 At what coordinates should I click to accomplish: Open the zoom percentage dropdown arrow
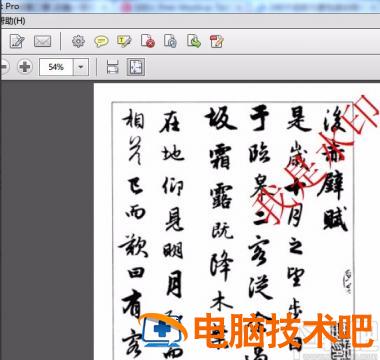coord(81,67)
